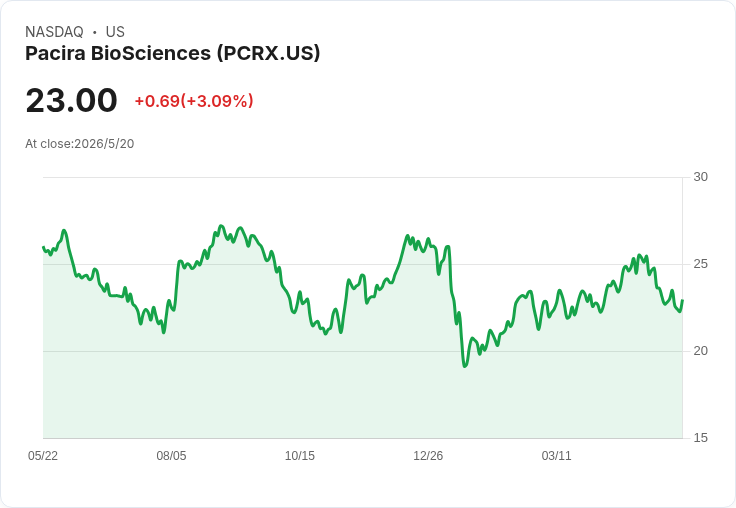The width and height of the screenshot is (736, 508).
Task: Click the US market label
Action: (x=115, y=32)
